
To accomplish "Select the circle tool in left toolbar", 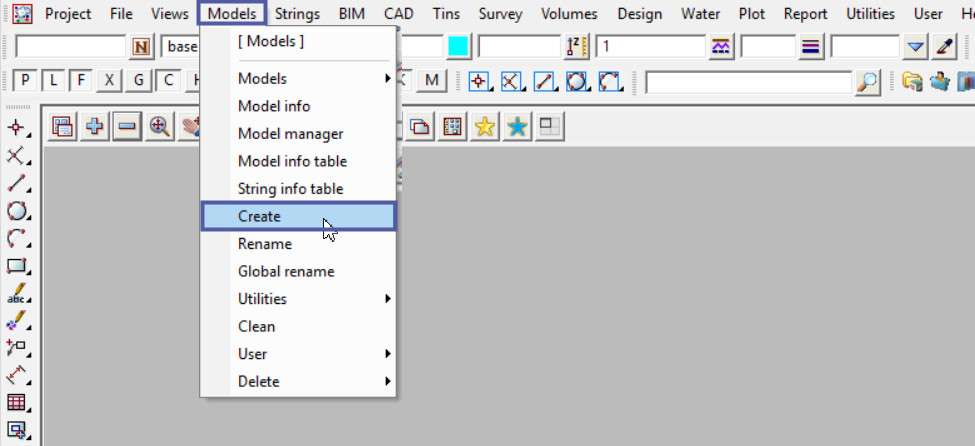I will 16,211.
